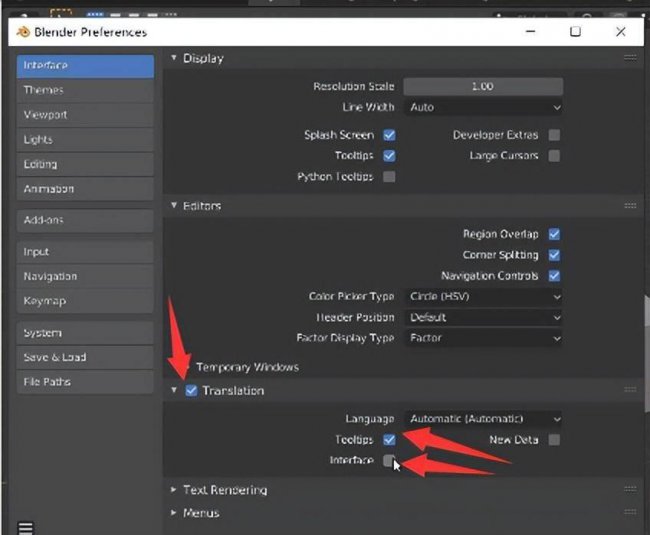Switch to the Editing category
Viewport: 650px width, 535px height.
click(85, 164)
